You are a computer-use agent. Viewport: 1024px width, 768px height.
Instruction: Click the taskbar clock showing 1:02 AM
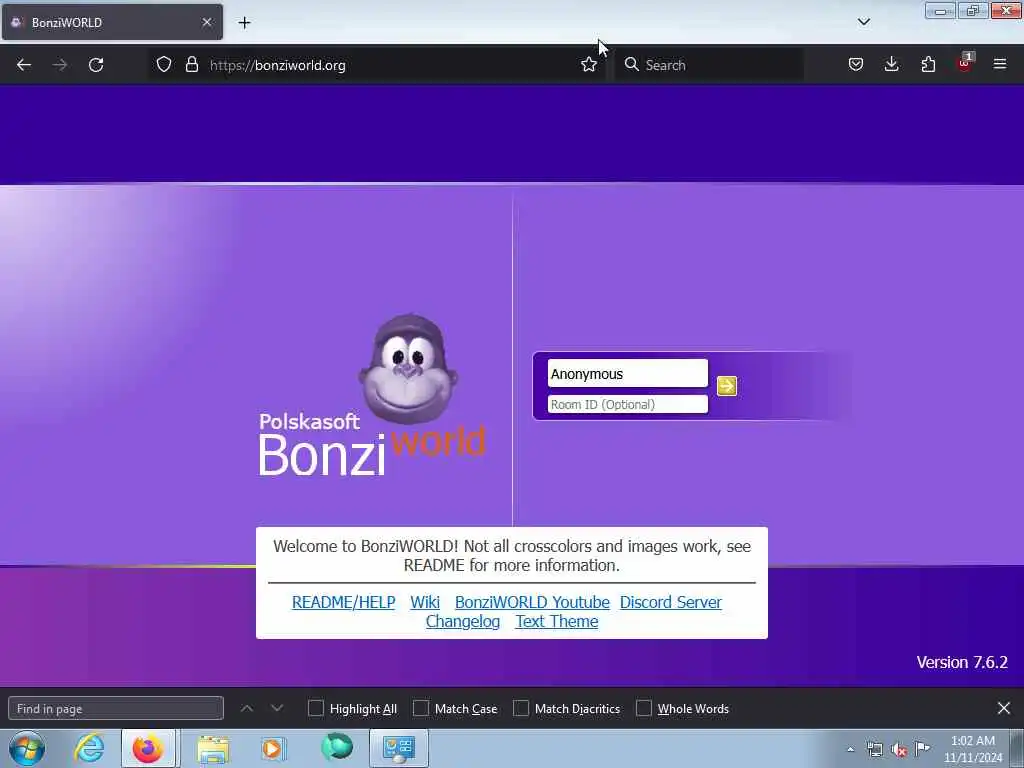tap(973, 749)
